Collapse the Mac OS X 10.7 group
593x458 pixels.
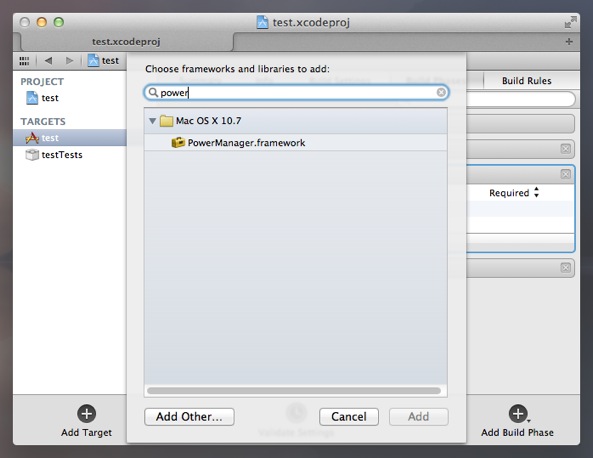click(152, 121)
